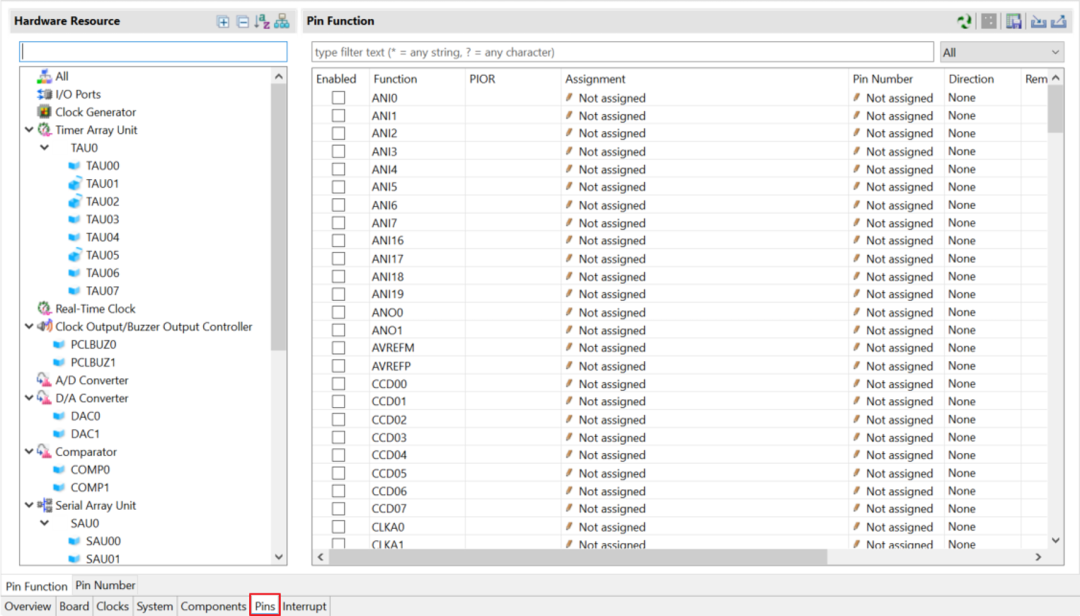Open the System tab
Image resolution: width=1080 pixels, height=616 pixels.
point(154,606)
